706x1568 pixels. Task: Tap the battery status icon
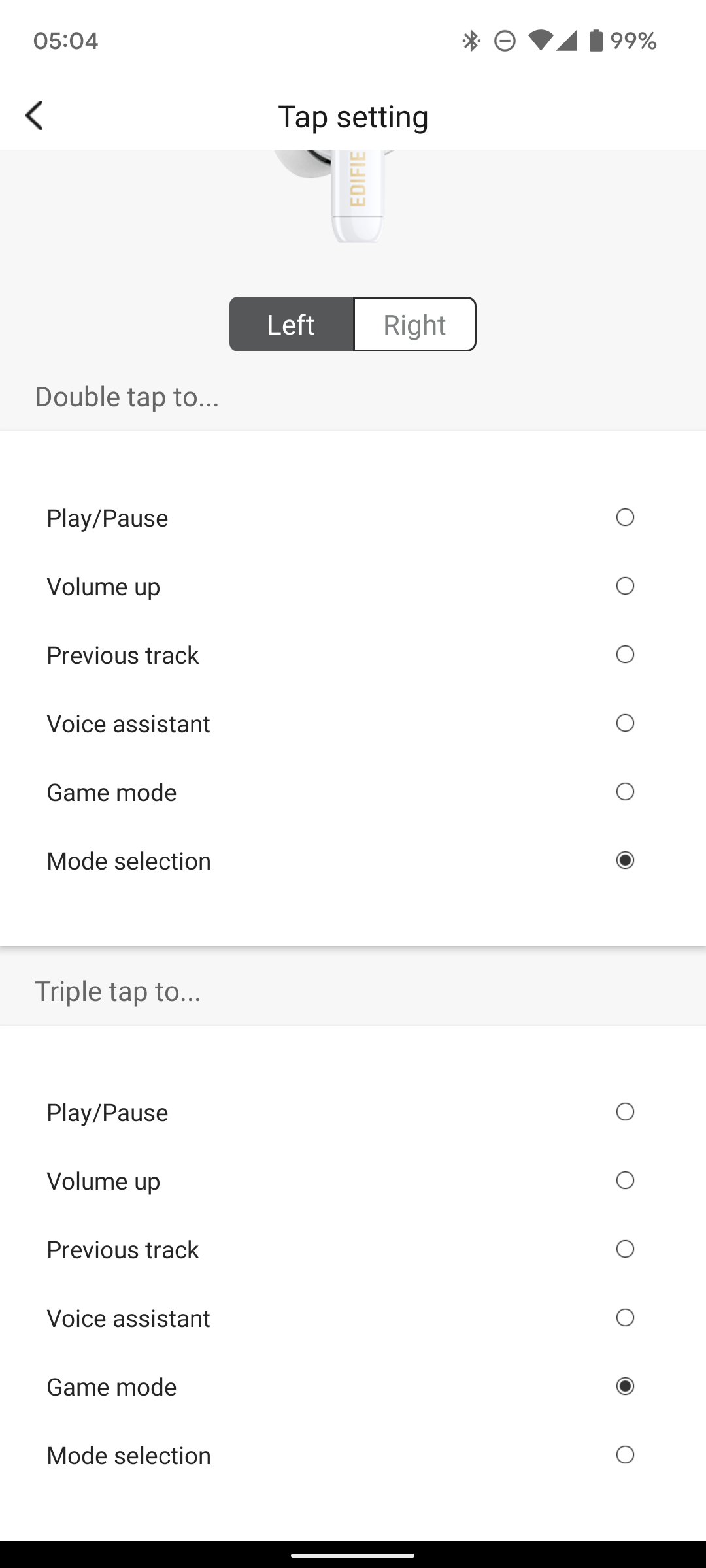click(x=596, y=41)
